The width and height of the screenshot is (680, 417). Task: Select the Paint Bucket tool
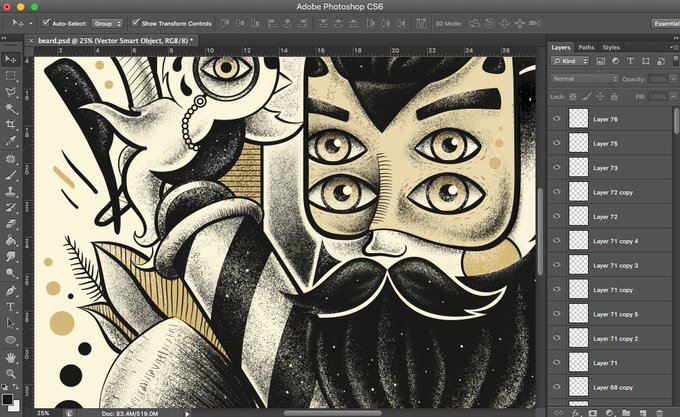(x=10, y=241)
